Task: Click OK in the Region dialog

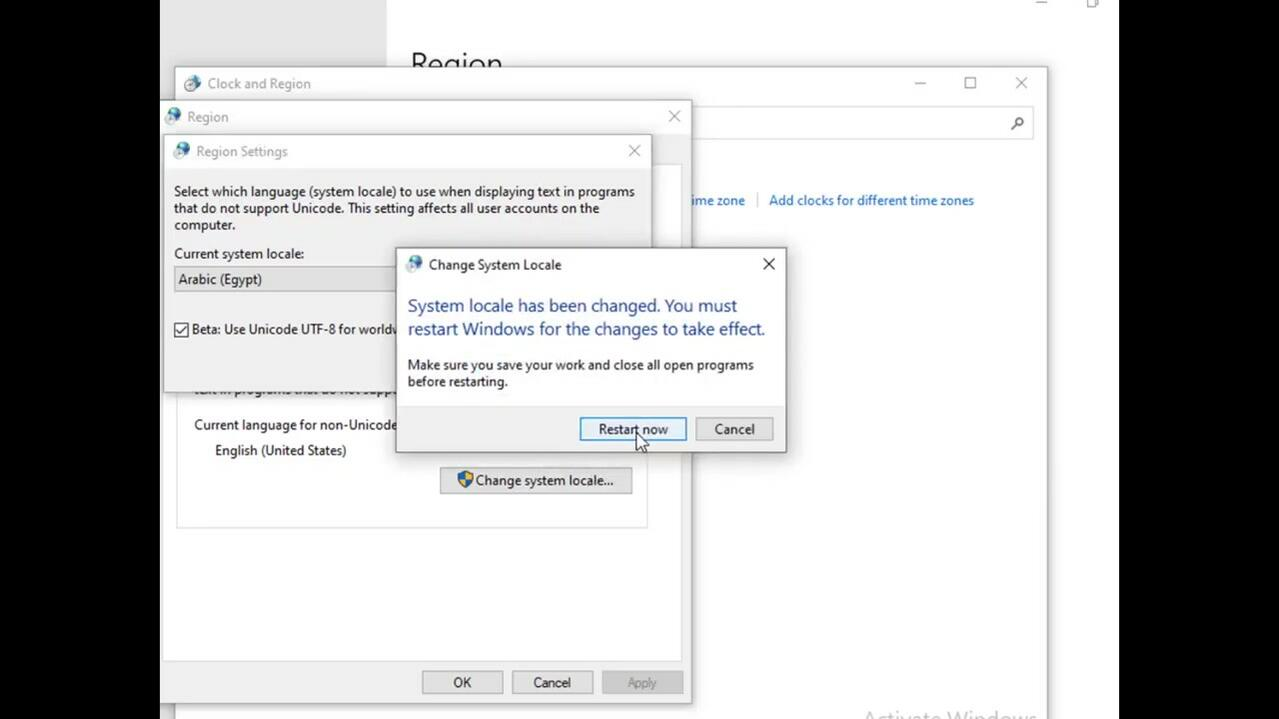Action: click(462, 682)
